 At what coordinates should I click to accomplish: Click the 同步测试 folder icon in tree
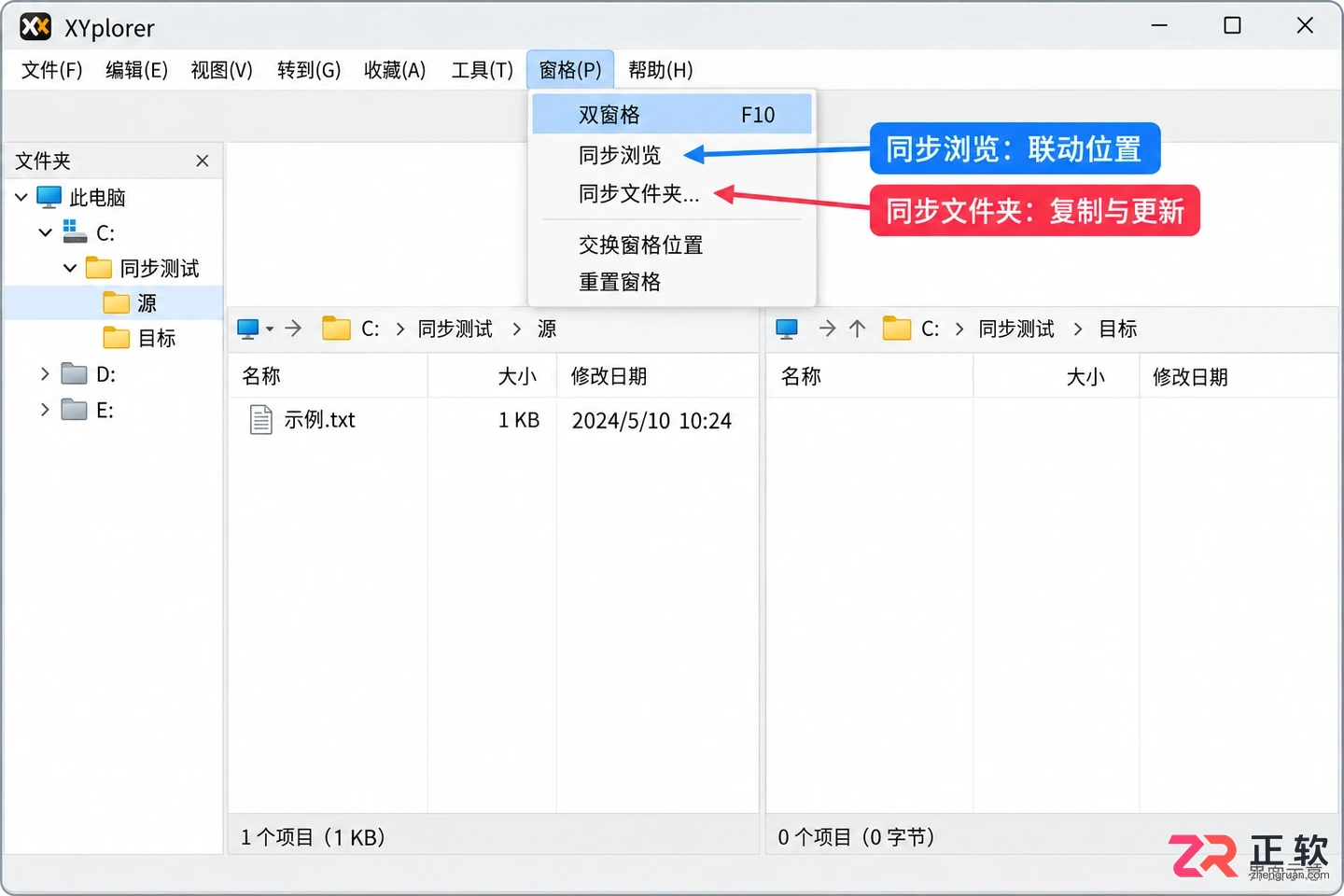99,268
